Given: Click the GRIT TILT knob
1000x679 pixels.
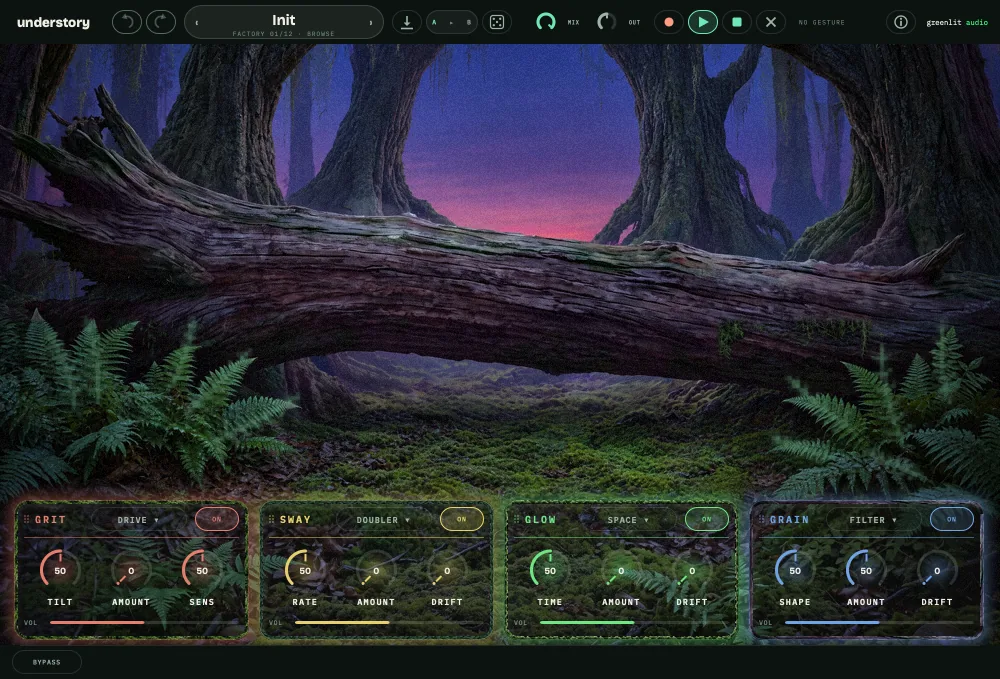Looking at the screenshot, I should point(60,569).
